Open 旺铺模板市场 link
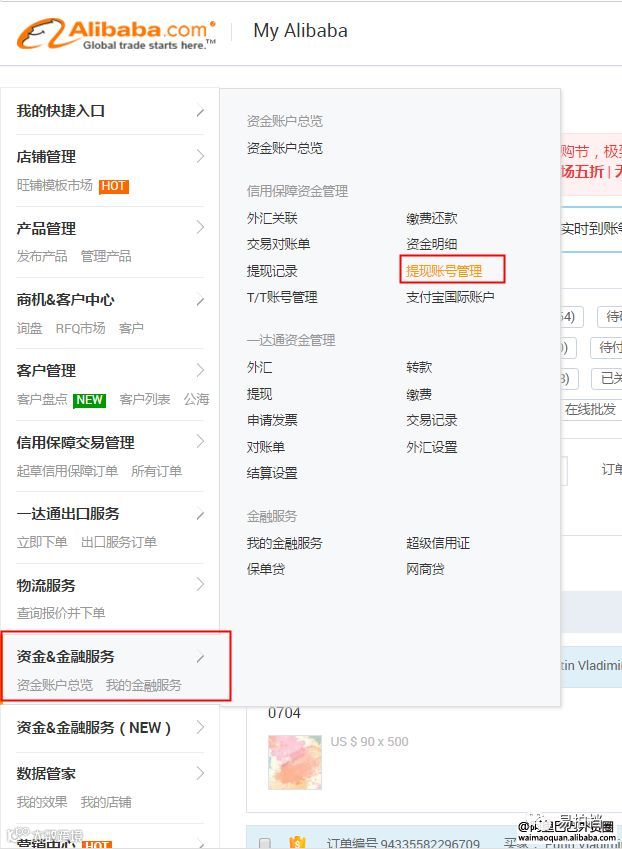The image size is (622, 849). coord(55,185)
